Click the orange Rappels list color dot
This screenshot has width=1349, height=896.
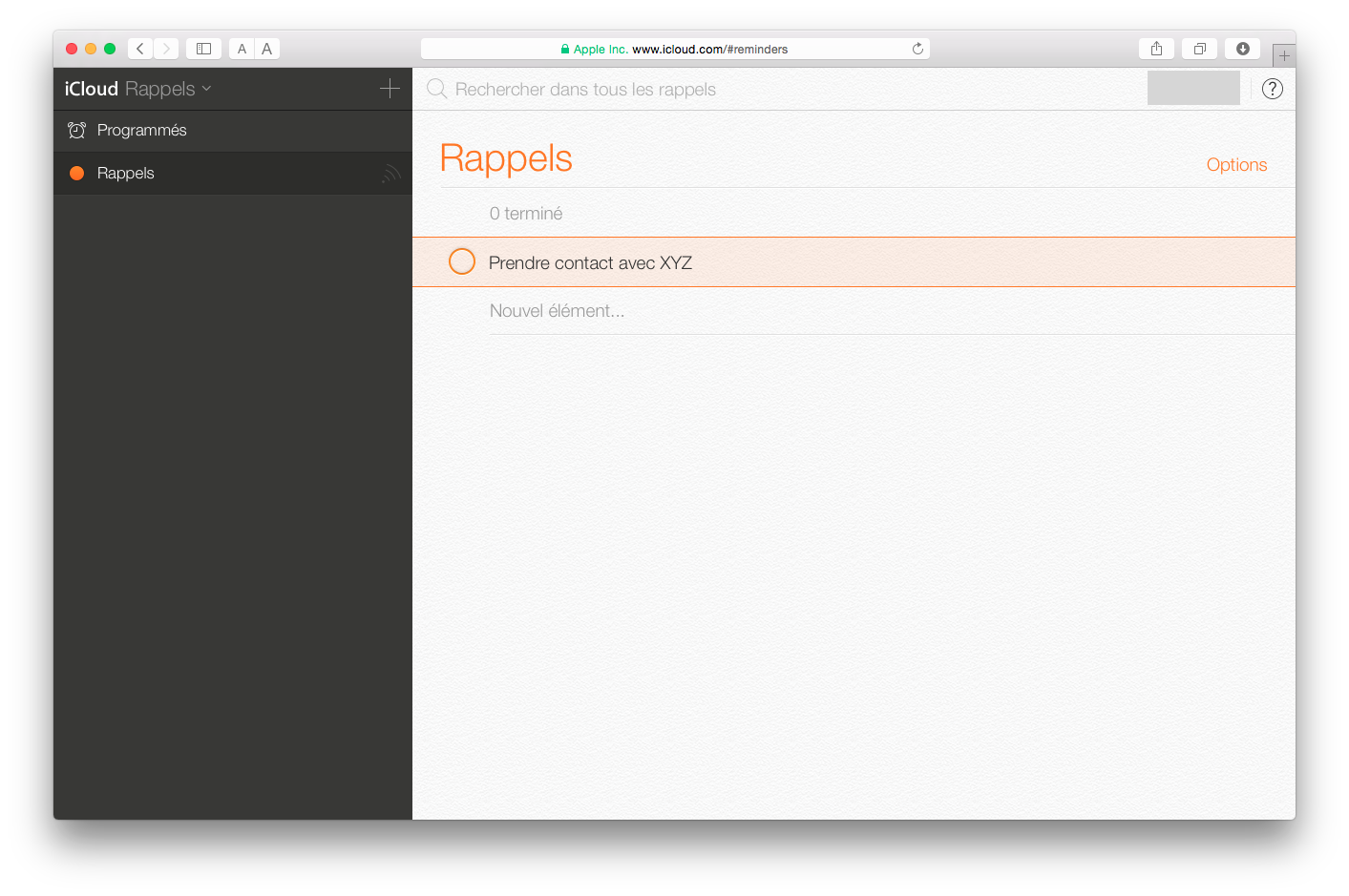[77, 174]
